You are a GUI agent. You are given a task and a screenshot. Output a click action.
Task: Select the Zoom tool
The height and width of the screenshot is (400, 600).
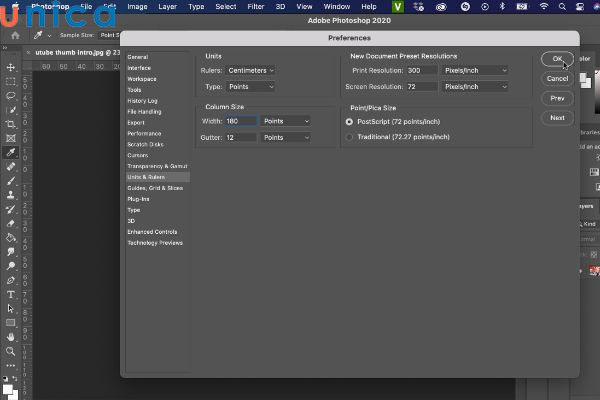pos(11,351)
